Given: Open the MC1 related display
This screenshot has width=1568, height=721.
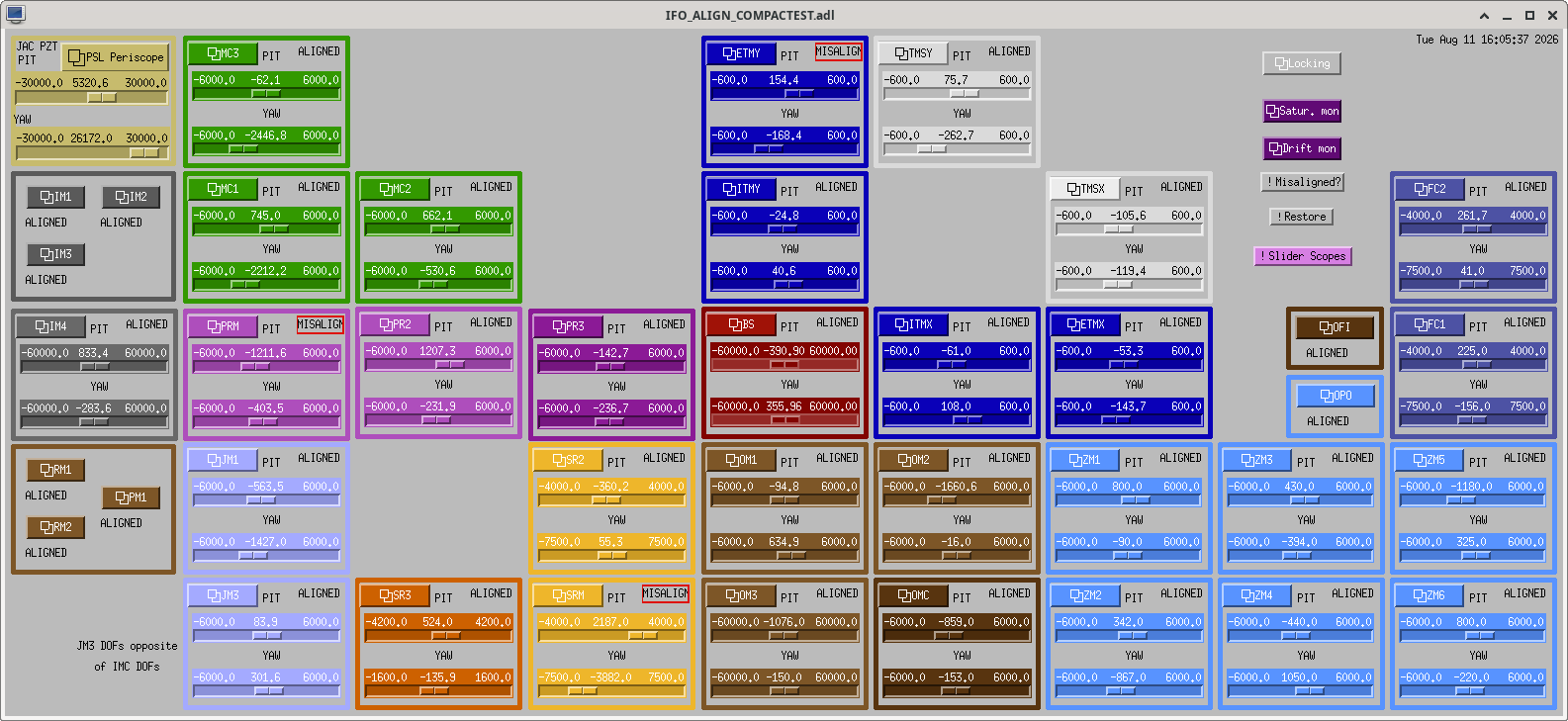Looking at the screenshot, I should [x=223, y=189].
